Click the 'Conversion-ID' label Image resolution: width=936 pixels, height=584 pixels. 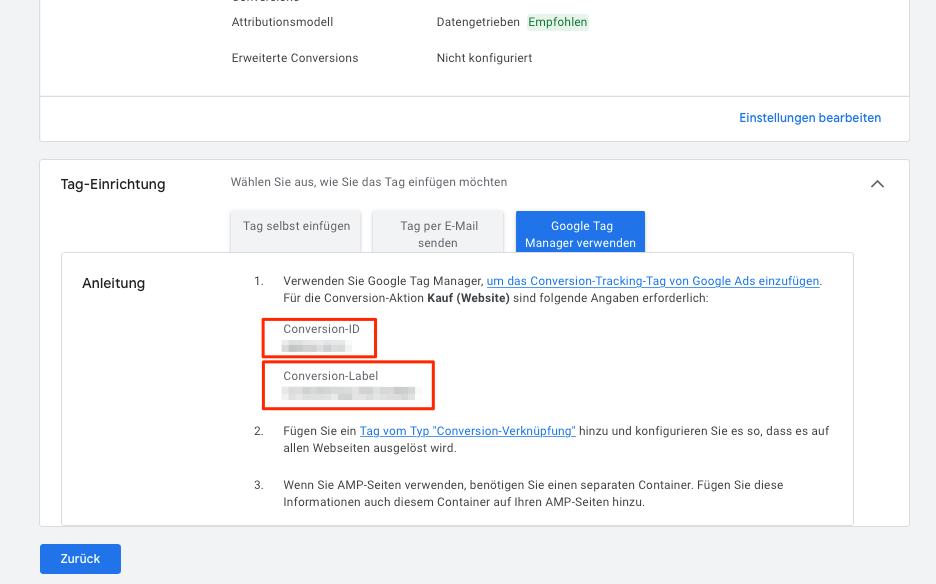(321, 329)
